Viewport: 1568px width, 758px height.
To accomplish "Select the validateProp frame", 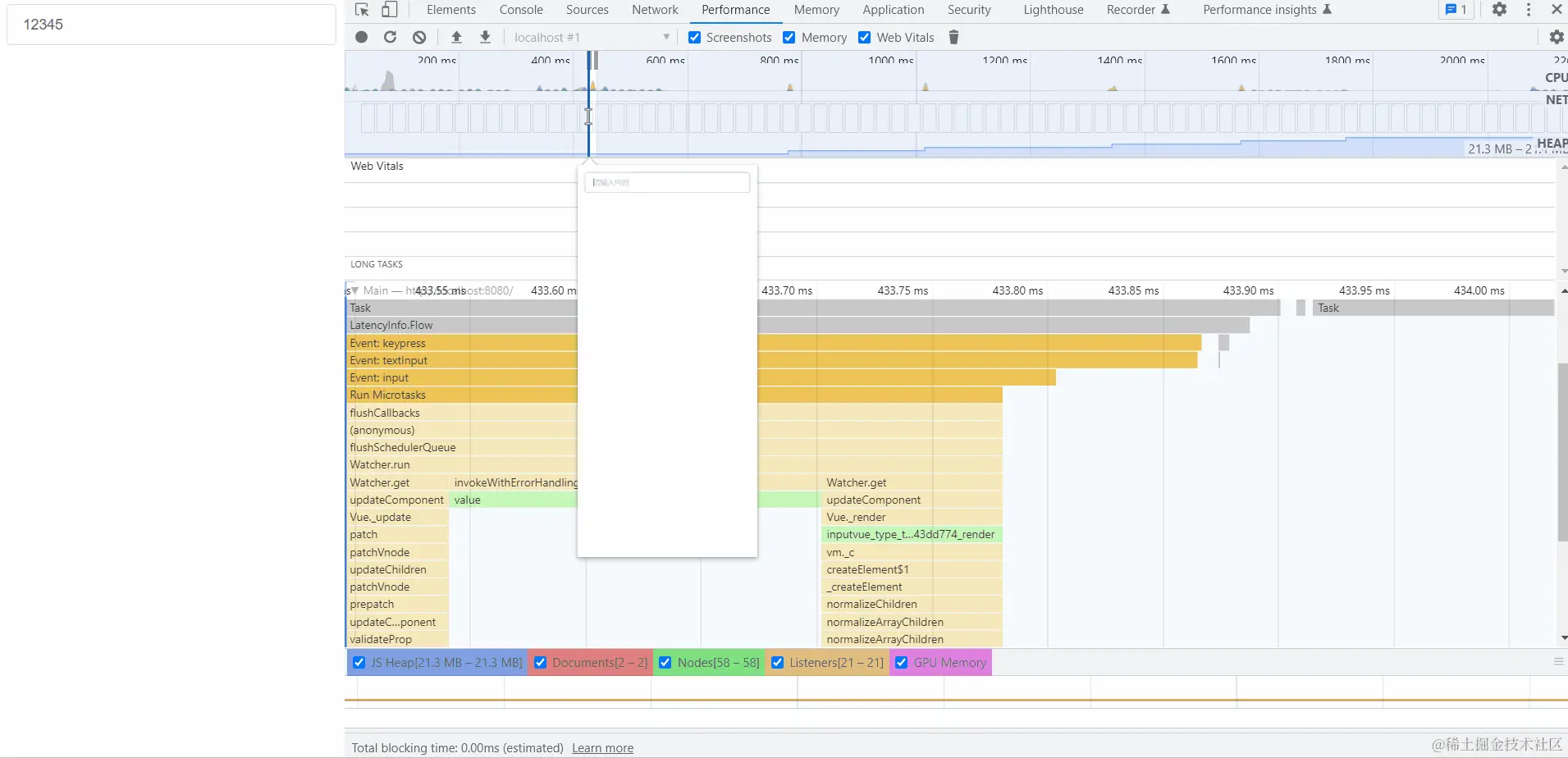I will point(397,639).
